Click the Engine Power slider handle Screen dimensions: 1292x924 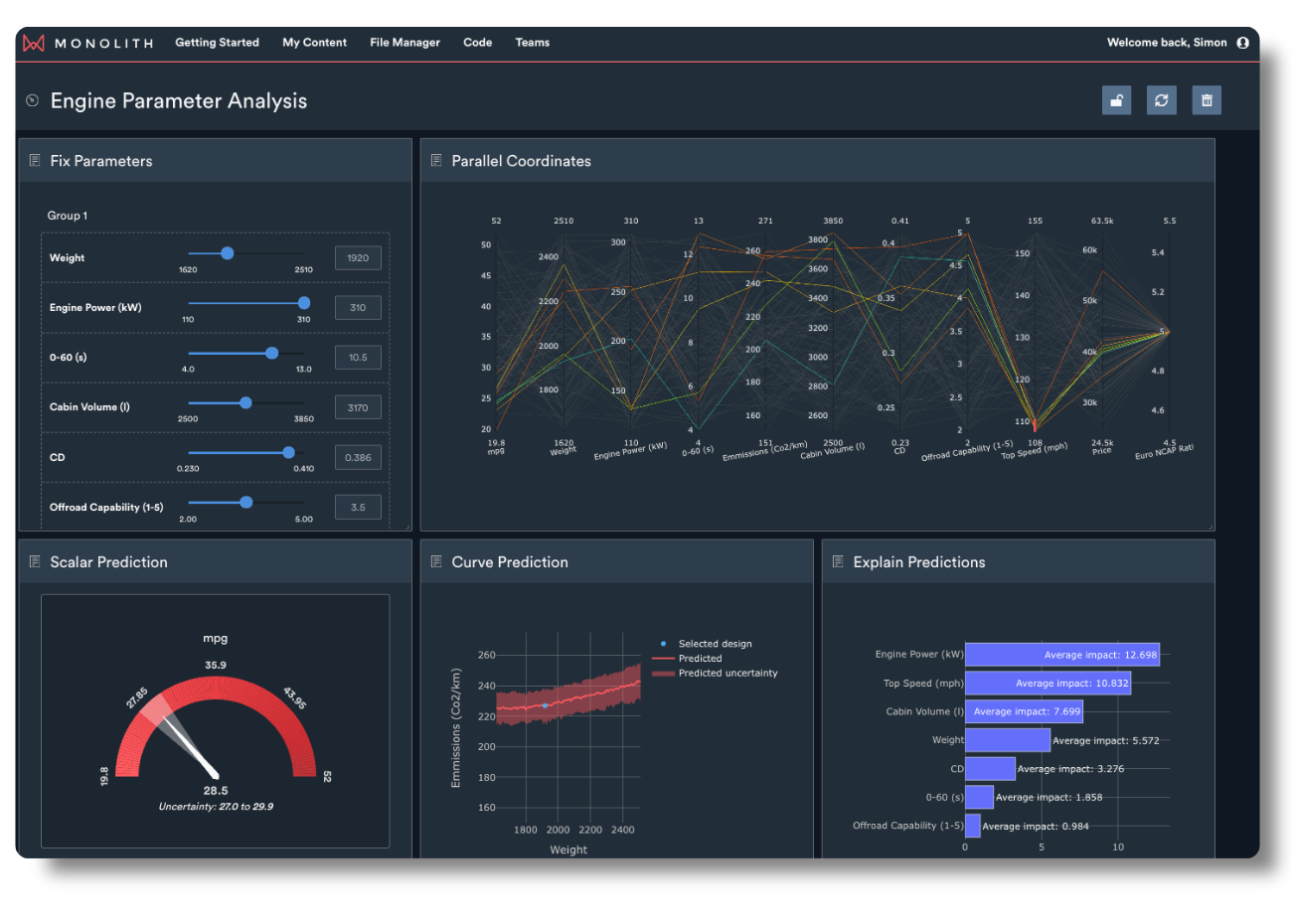tap(303, 303)
